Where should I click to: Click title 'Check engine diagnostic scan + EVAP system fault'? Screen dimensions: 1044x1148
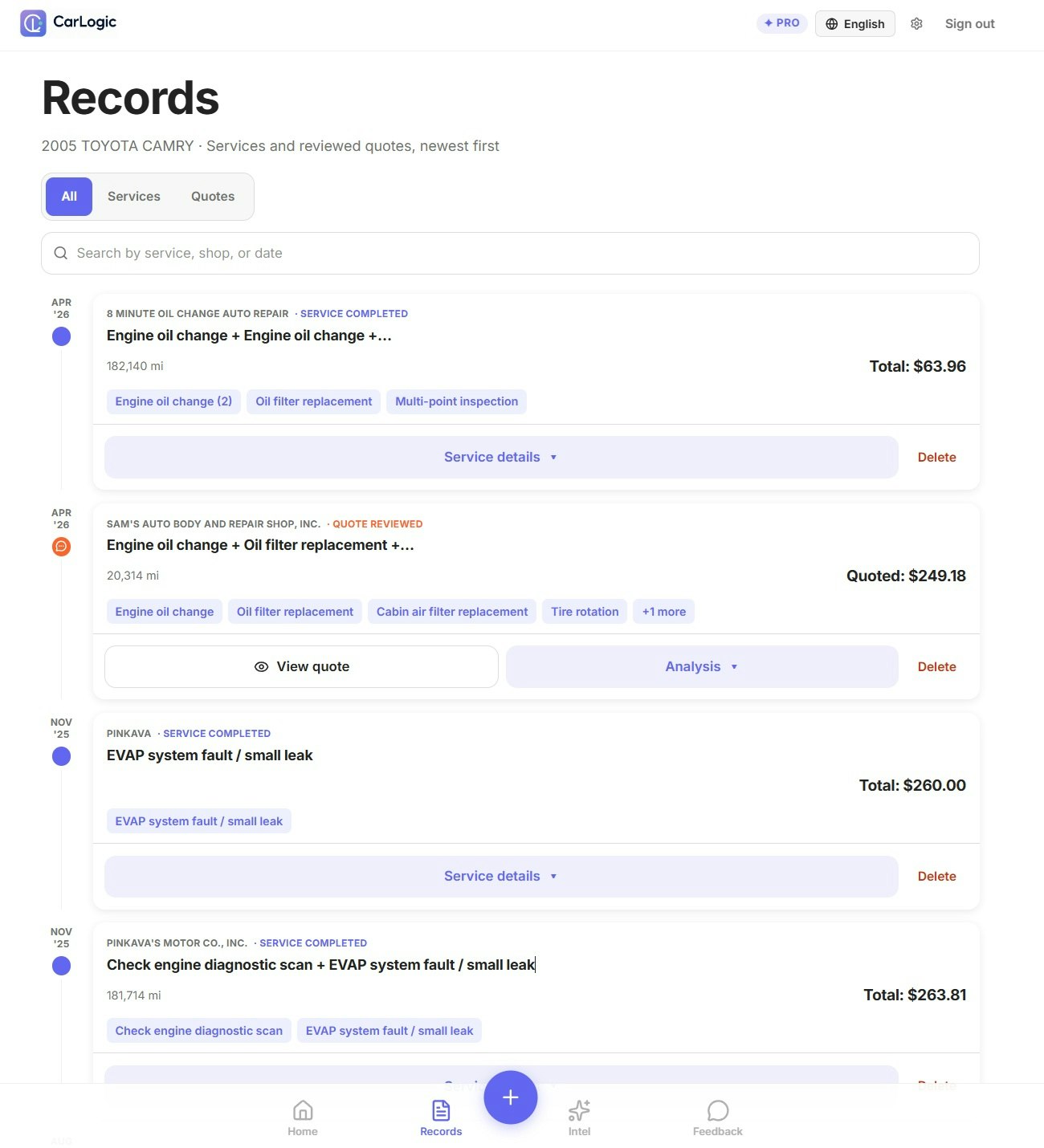pos(320,965)
